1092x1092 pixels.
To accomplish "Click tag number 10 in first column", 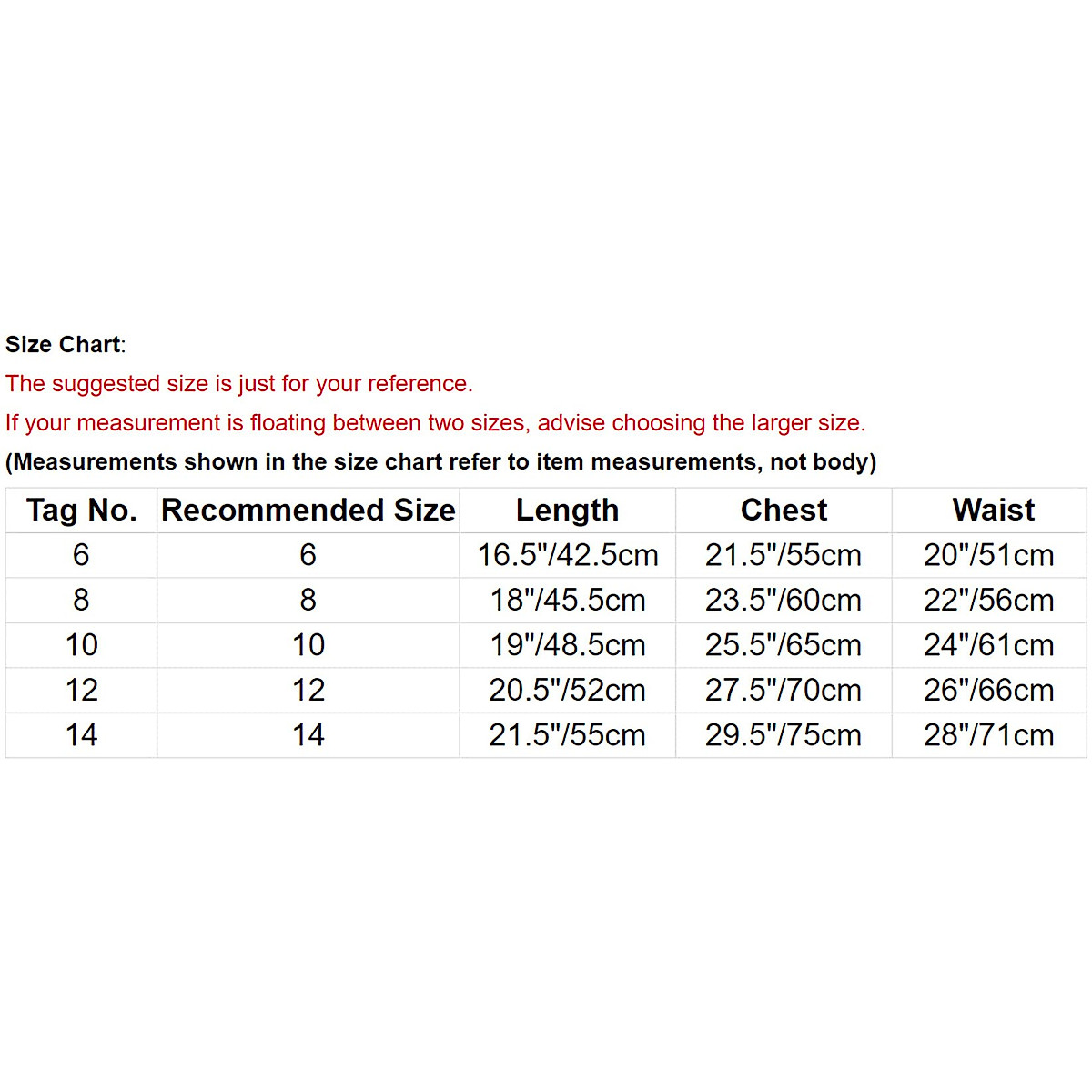I will [81, 645].
